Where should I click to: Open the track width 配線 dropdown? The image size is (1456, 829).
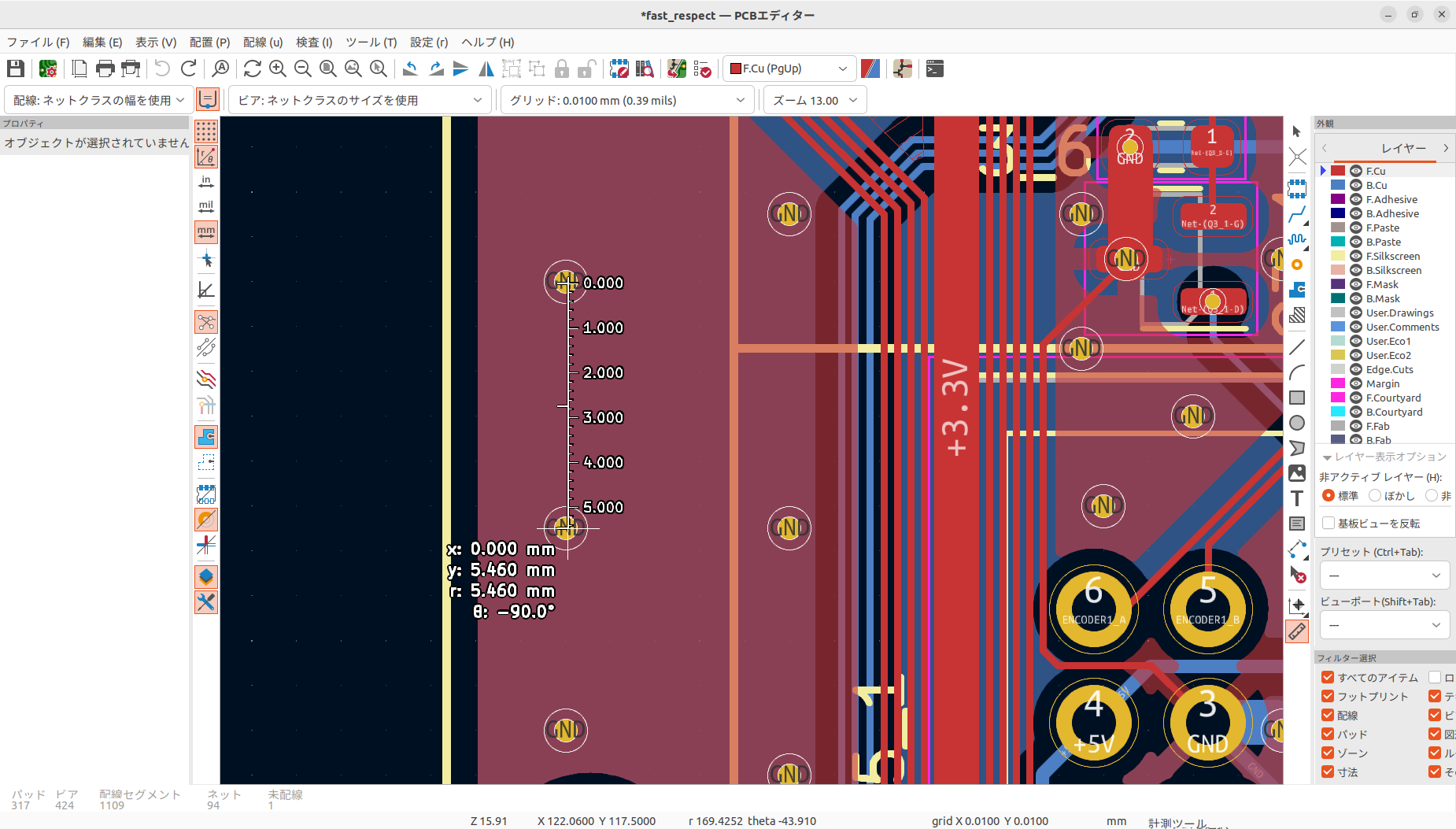pyautogui.click(x=98, y=100)
